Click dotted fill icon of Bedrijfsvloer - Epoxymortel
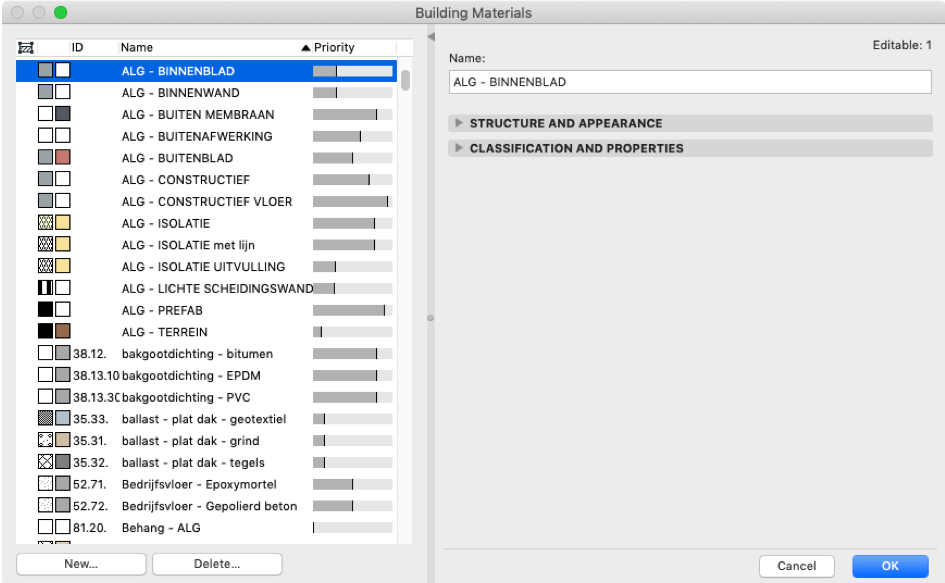 click(x=45, y=484)
